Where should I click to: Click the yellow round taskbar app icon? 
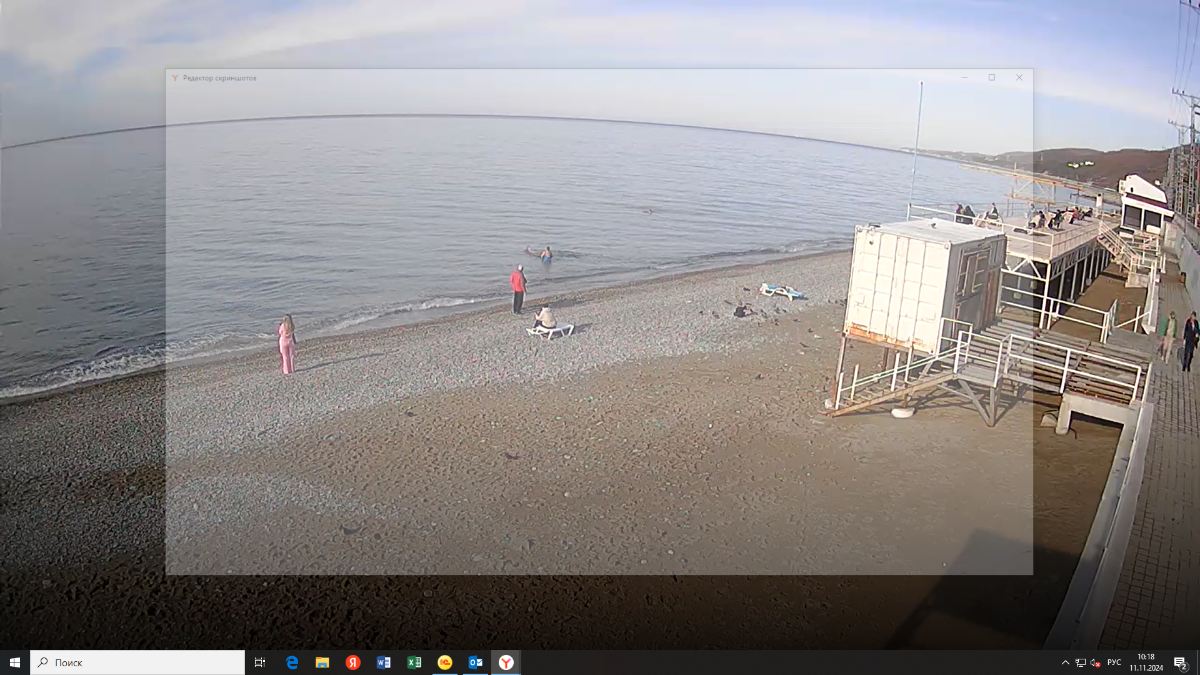coord(445,662)
